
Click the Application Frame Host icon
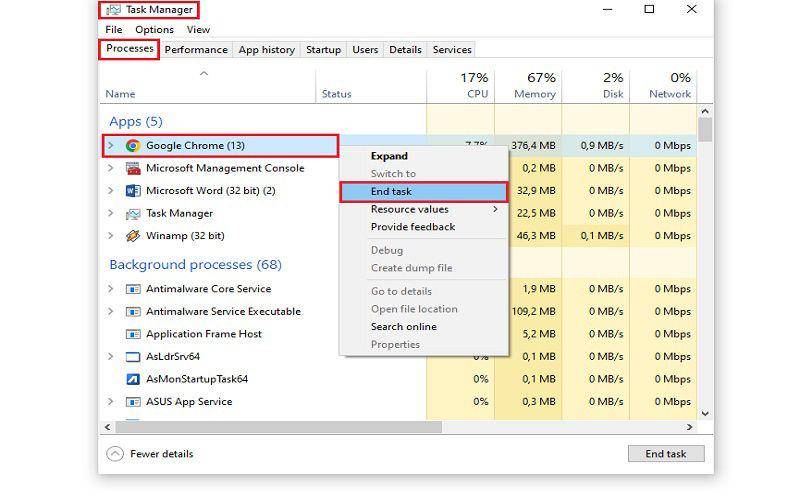coord(133,334)
